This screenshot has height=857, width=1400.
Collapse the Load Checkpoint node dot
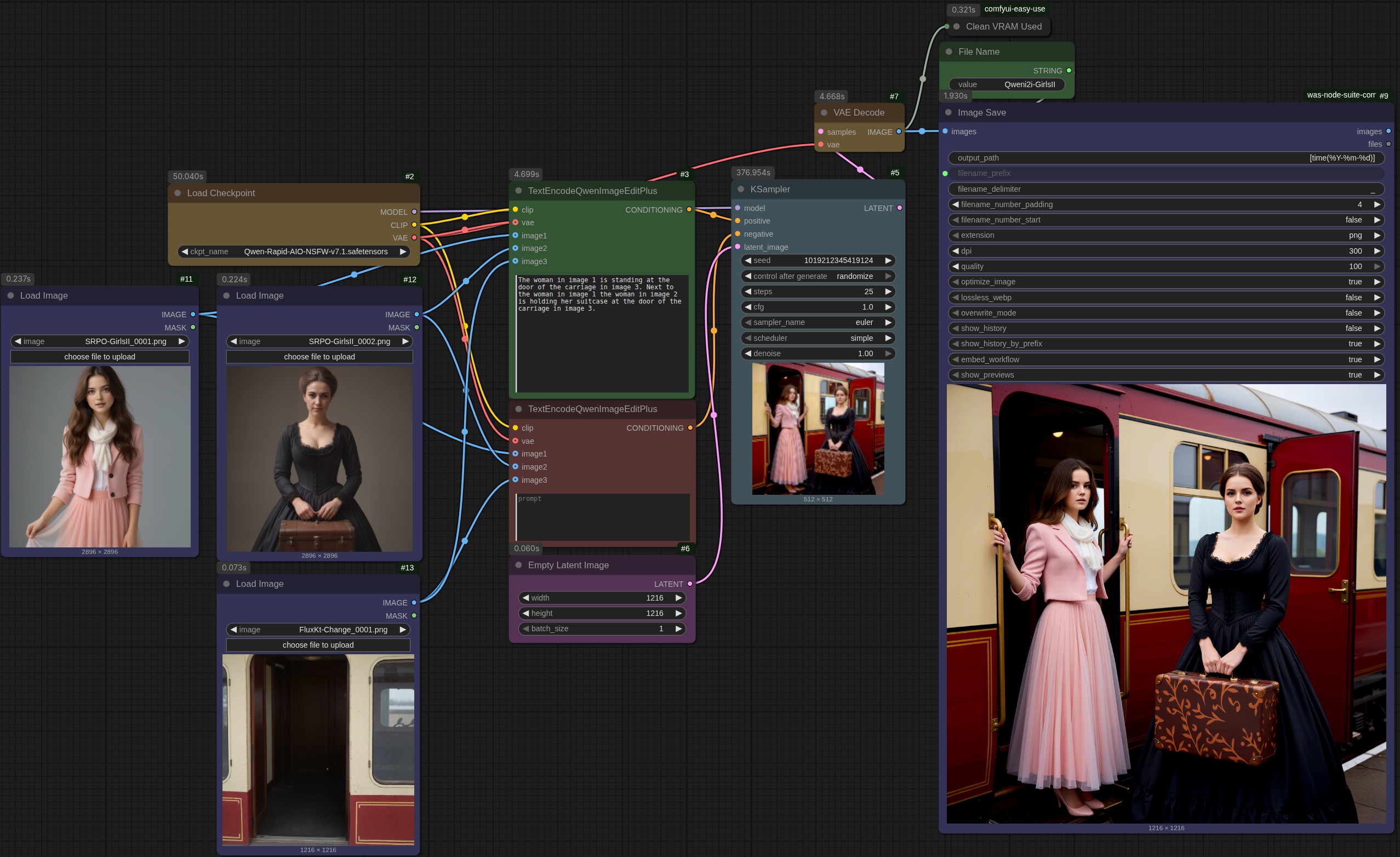(x=178, y=193)
